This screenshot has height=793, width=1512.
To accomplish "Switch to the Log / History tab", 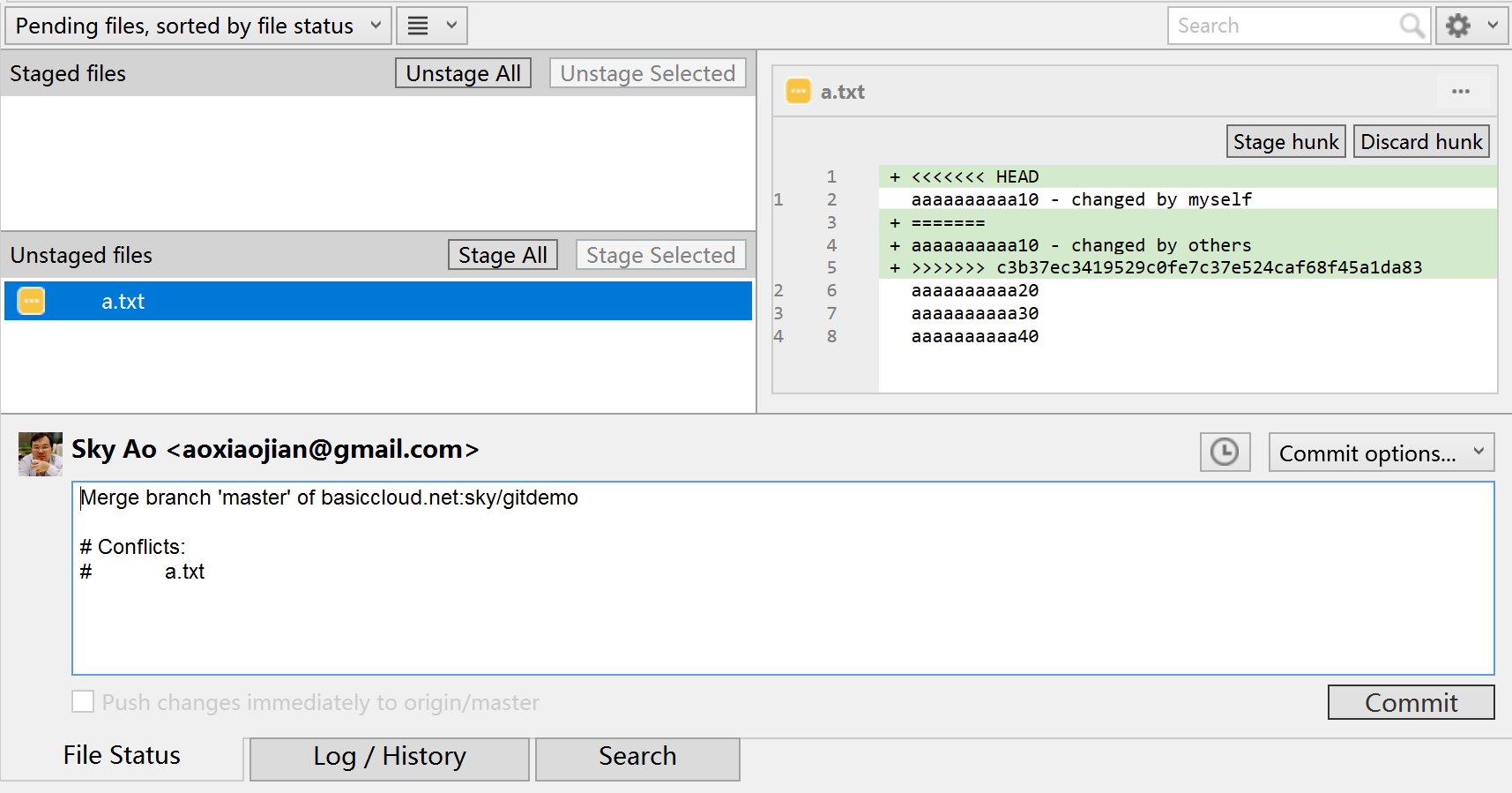I will (389, 758).
